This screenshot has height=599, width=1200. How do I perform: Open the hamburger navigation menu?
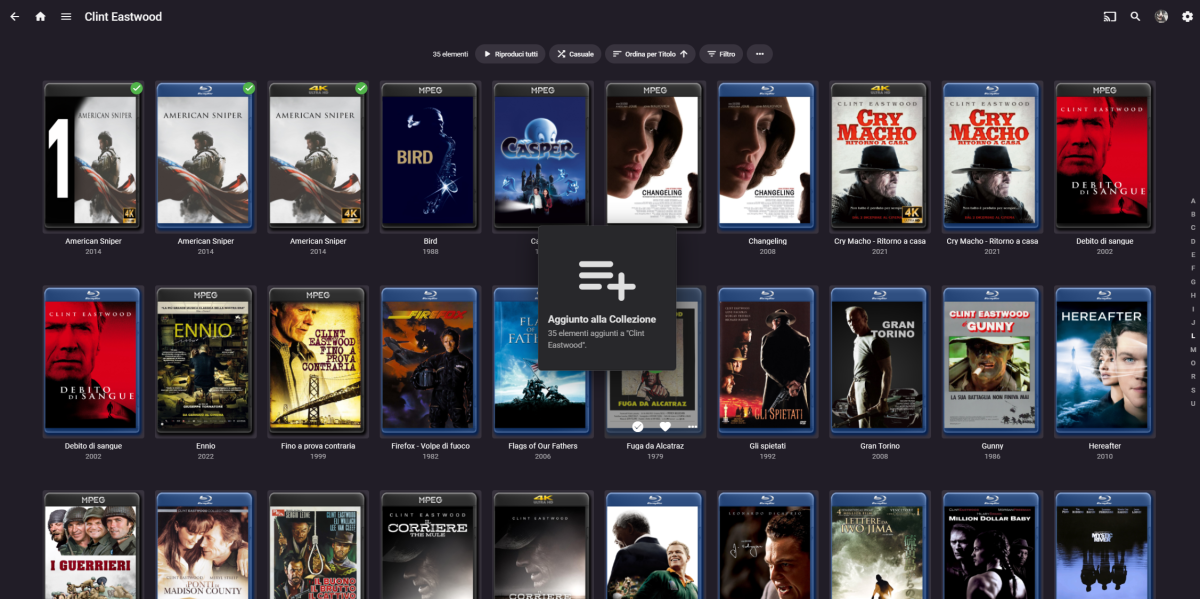click(x=66, y=17)
